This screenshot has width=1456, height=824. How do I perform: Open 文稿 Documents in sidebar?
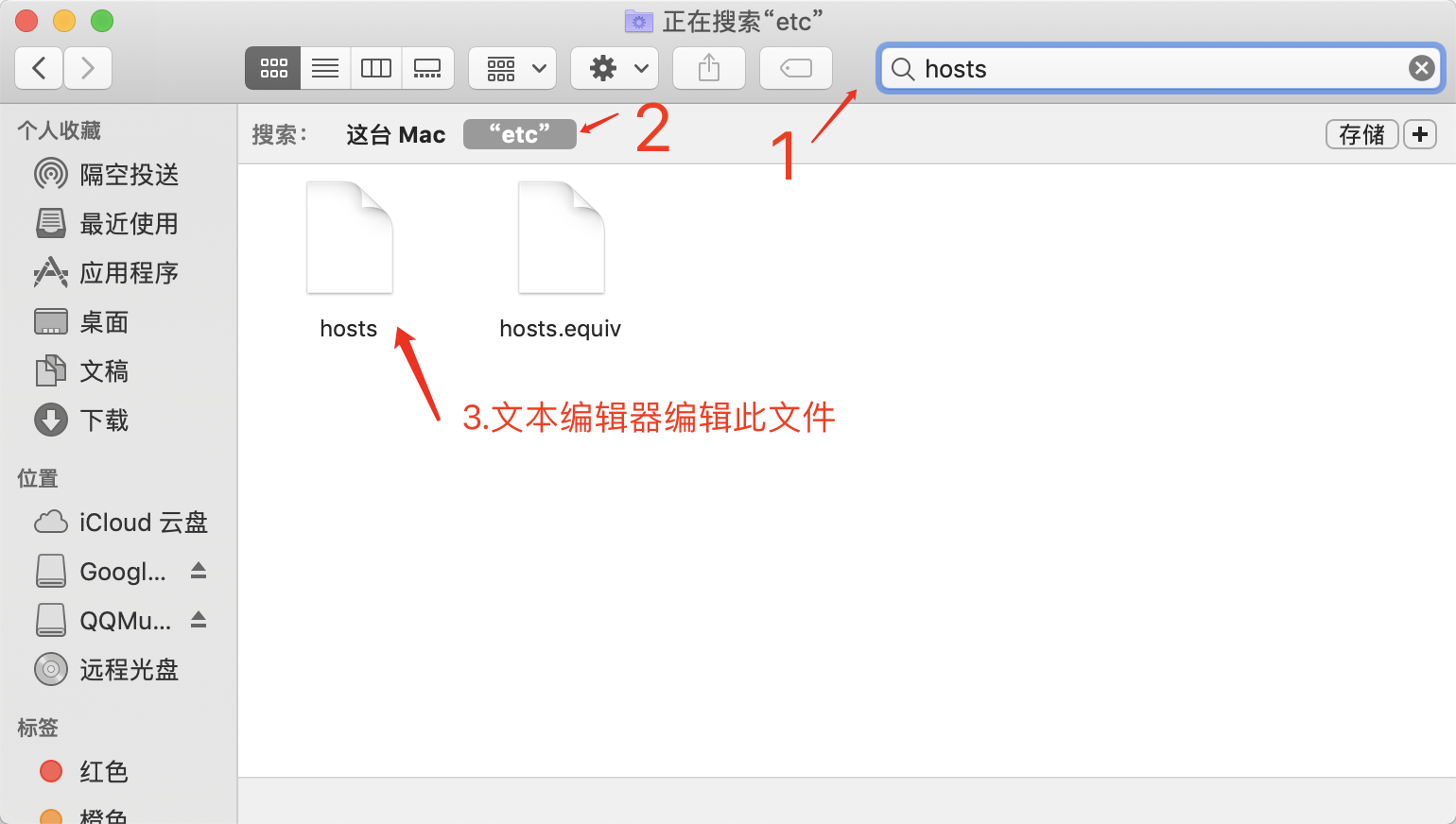click(x=118, y=371)
